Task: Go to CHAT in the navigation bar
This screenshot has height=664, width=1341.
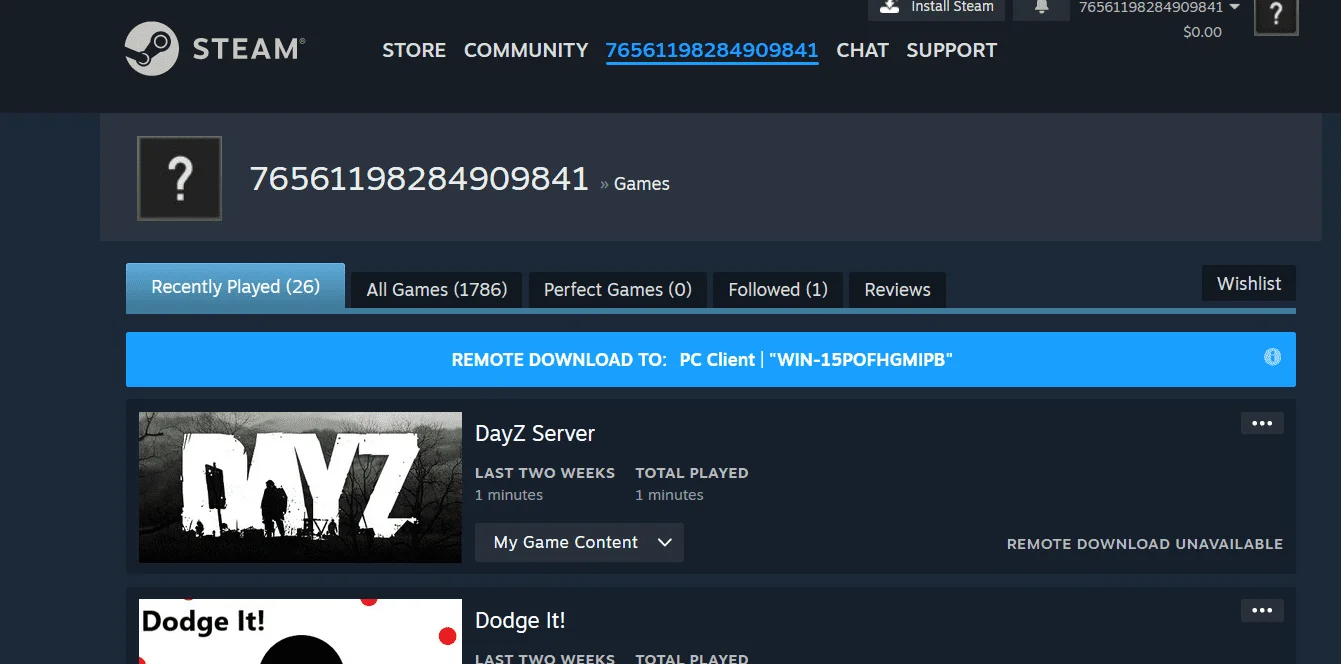Action: click(862, 50)
